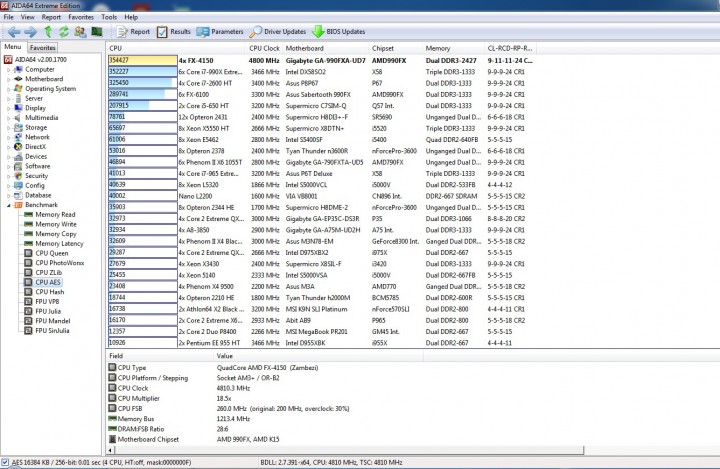
Task: Open Parameters from the toolbar
Action: pos(220,32)
